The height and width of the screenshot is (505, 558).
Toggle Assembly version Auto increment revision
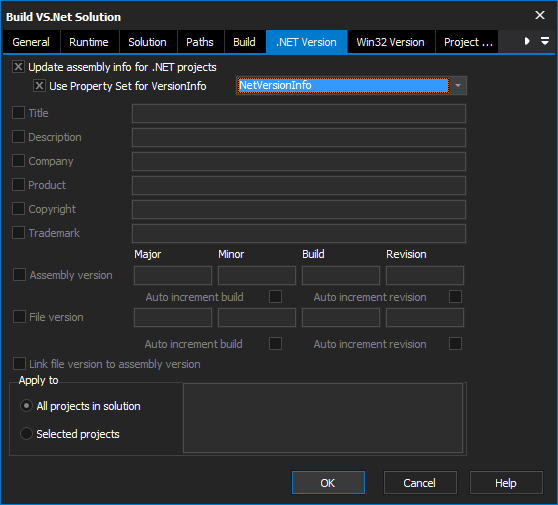tap(456, 296)
